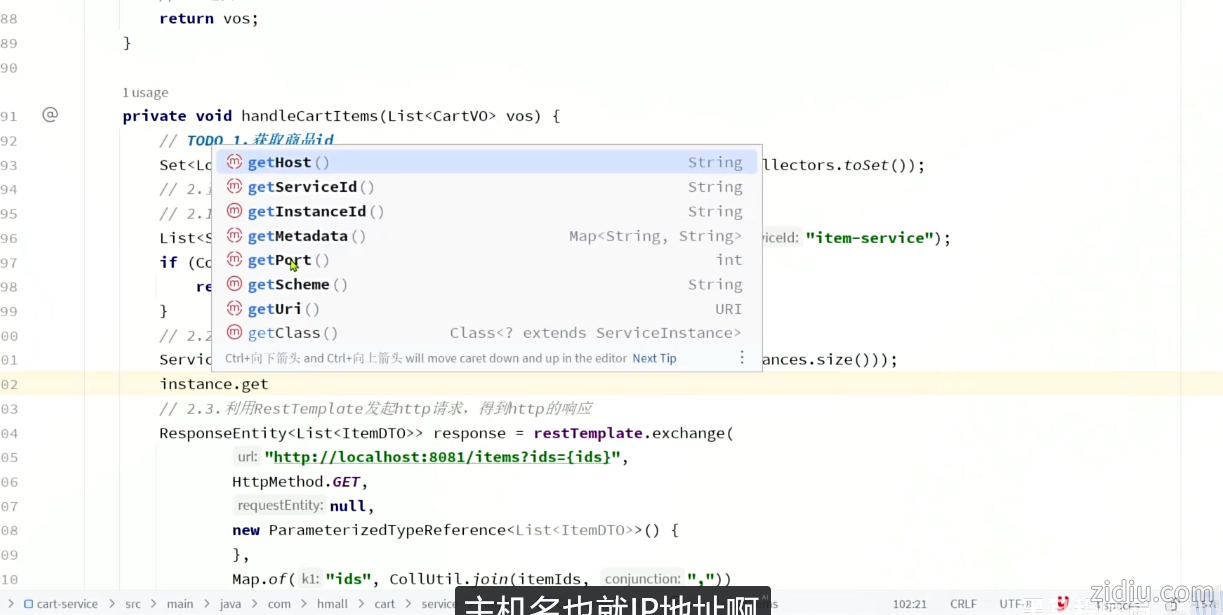Open the CRLF line separator selector
The height and width of the screenshot is (615, 1223).
pos(963,604)
